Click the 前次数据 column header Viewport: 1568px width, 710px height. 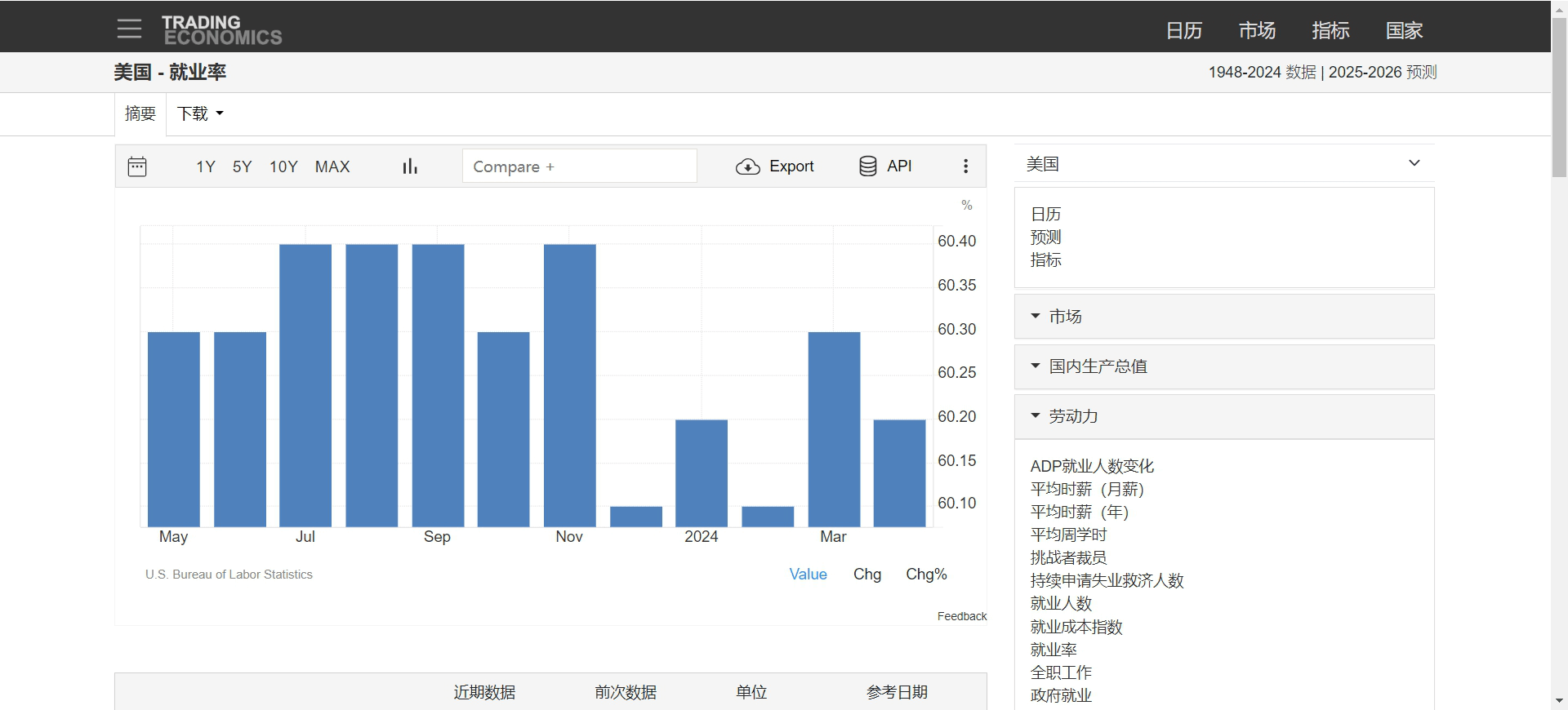(x=626, y=692)
